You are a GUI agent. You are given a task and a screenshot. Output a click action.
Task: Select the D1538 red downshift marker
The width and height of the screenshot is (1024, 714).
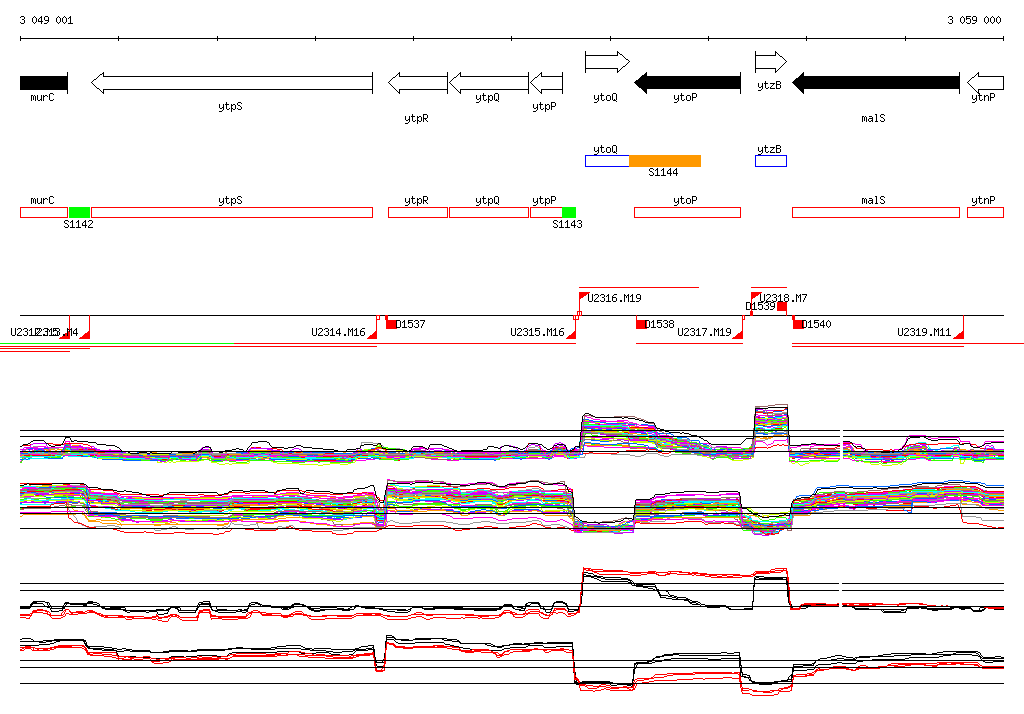click(641, 324)
